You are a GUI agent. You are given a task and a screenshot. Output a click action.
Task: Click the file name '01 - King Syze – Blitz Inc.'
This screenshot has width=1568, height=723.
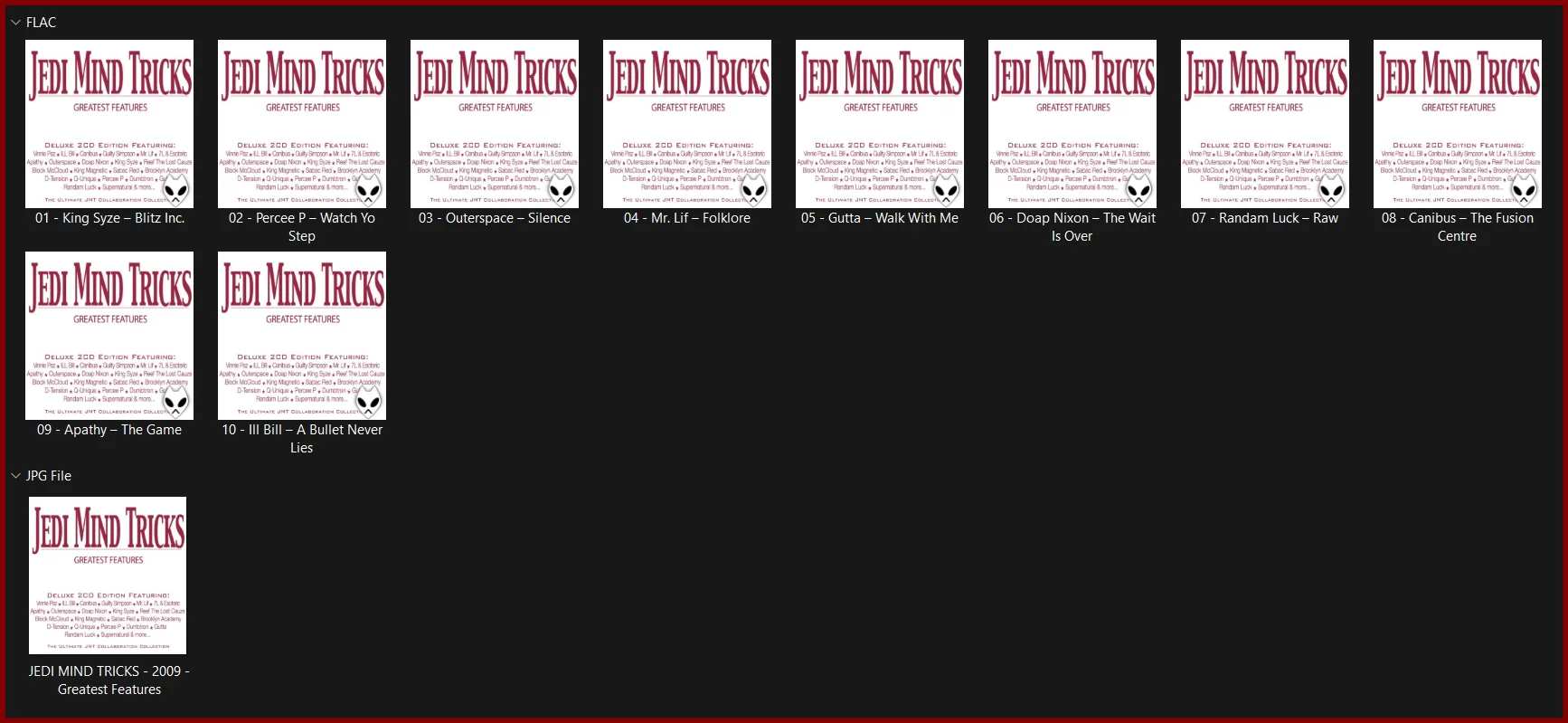pos(109,218)
